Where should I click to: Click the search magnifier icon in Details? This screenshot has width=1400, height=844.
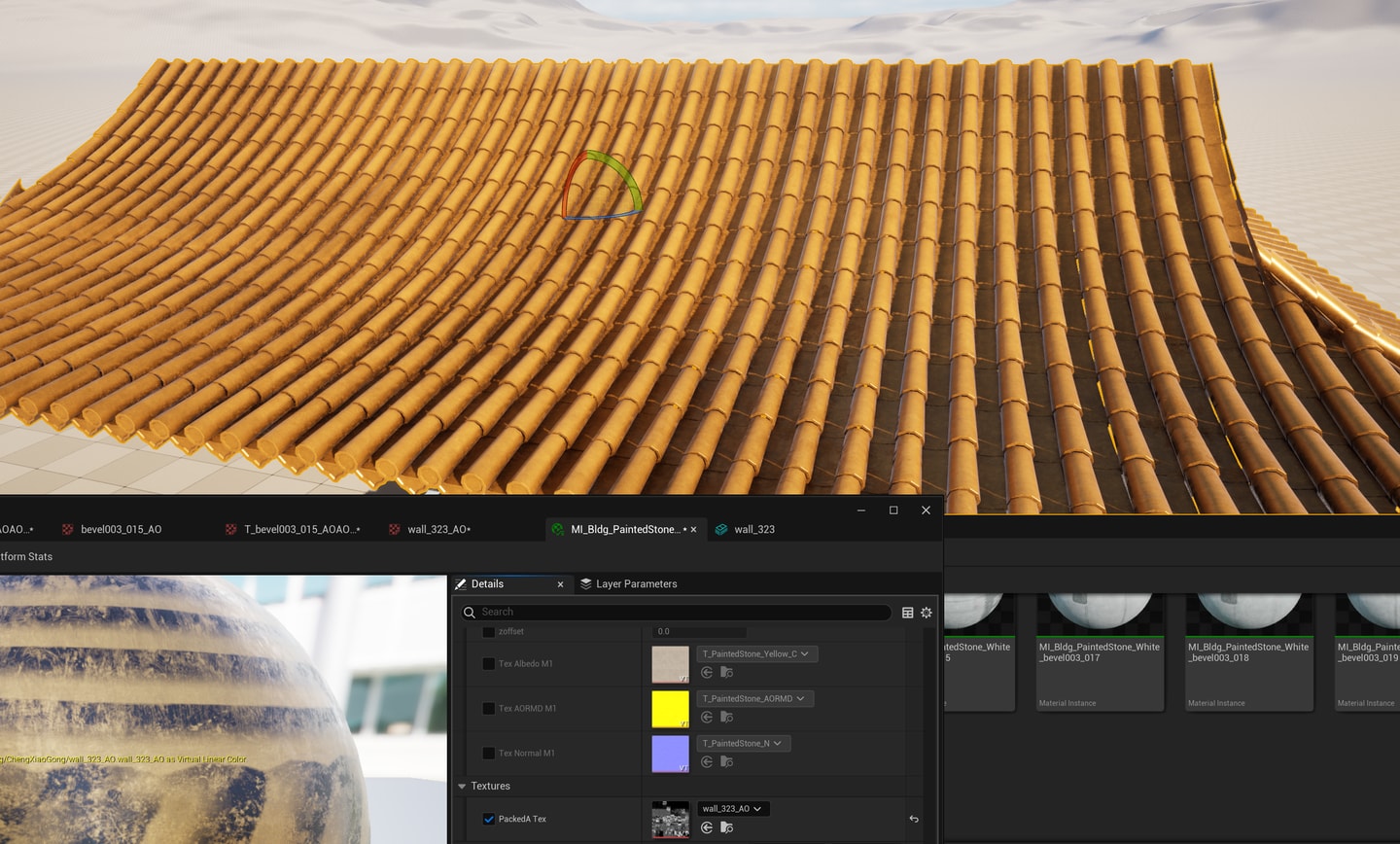click(x=470, y=613)
